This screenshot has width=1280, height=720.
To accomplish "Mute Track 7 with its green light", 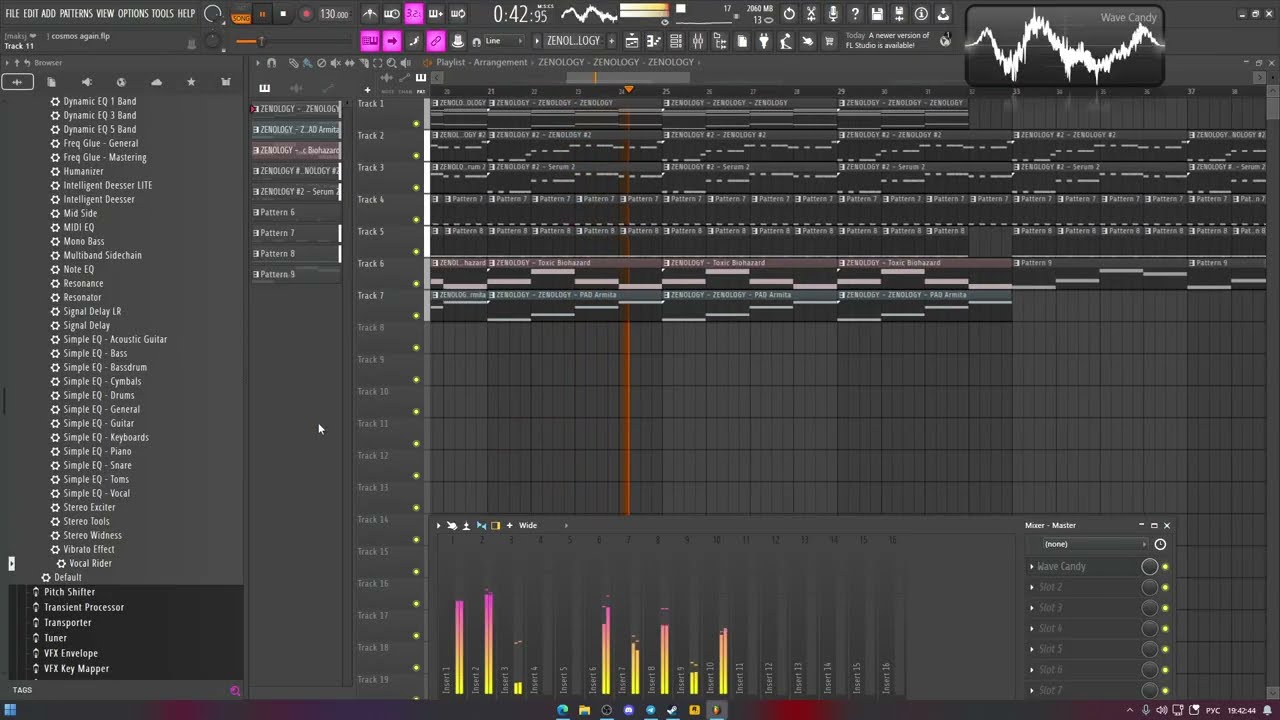I will pyautogui.click(x=416, y=316).
